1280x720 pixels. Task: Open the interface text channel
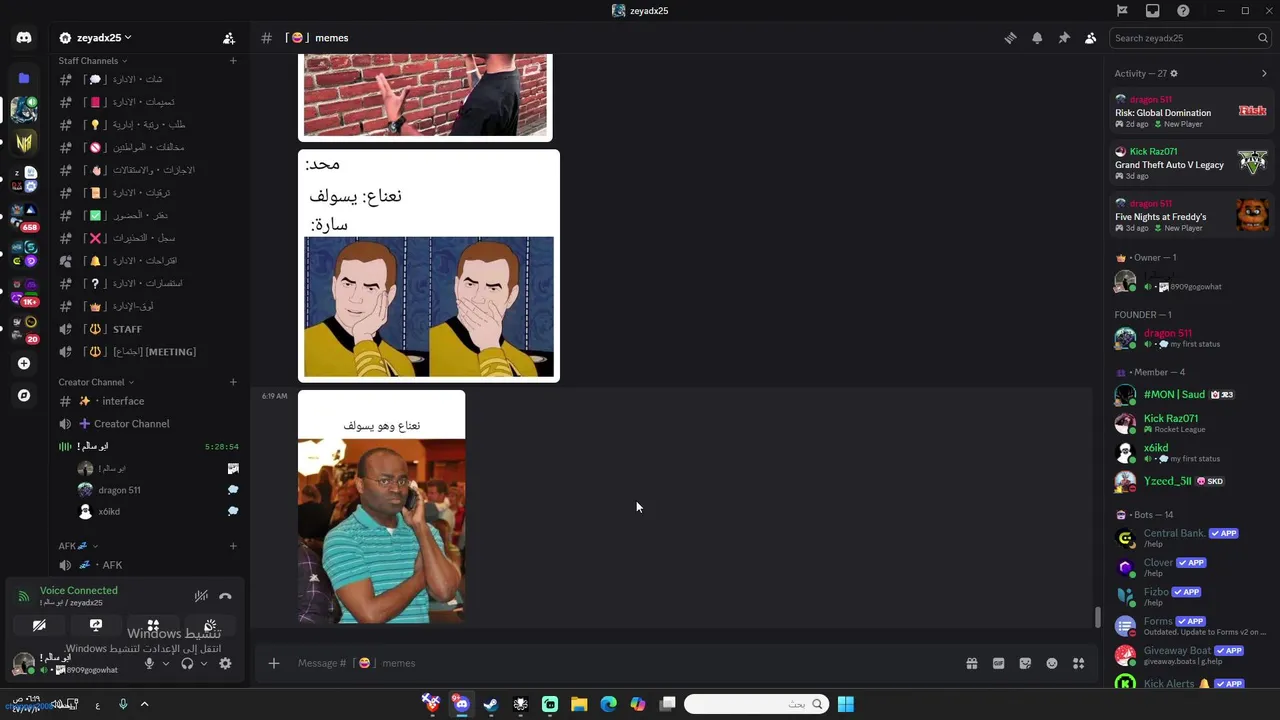(148, 401)
